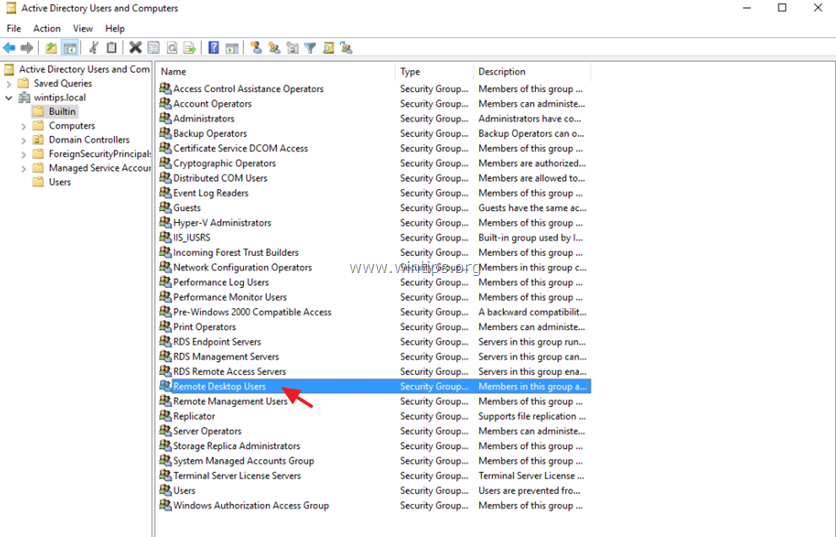This screenshot has height=537, width=836.
Task: Select Access Control Assistance Operators row
Action: [375, 89]
